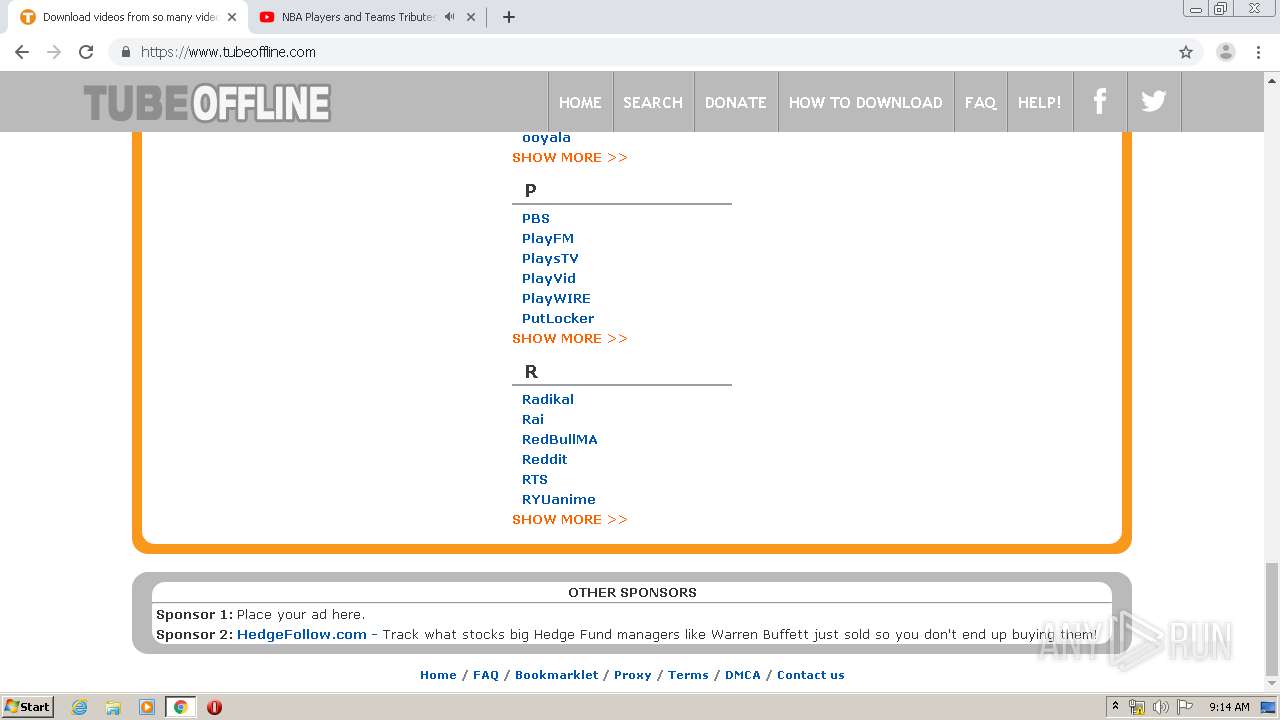Image resolution: width=1280 pixels, height=720 pixels.
Task: Open the footer Proxy link
Action: click(633, 675)
